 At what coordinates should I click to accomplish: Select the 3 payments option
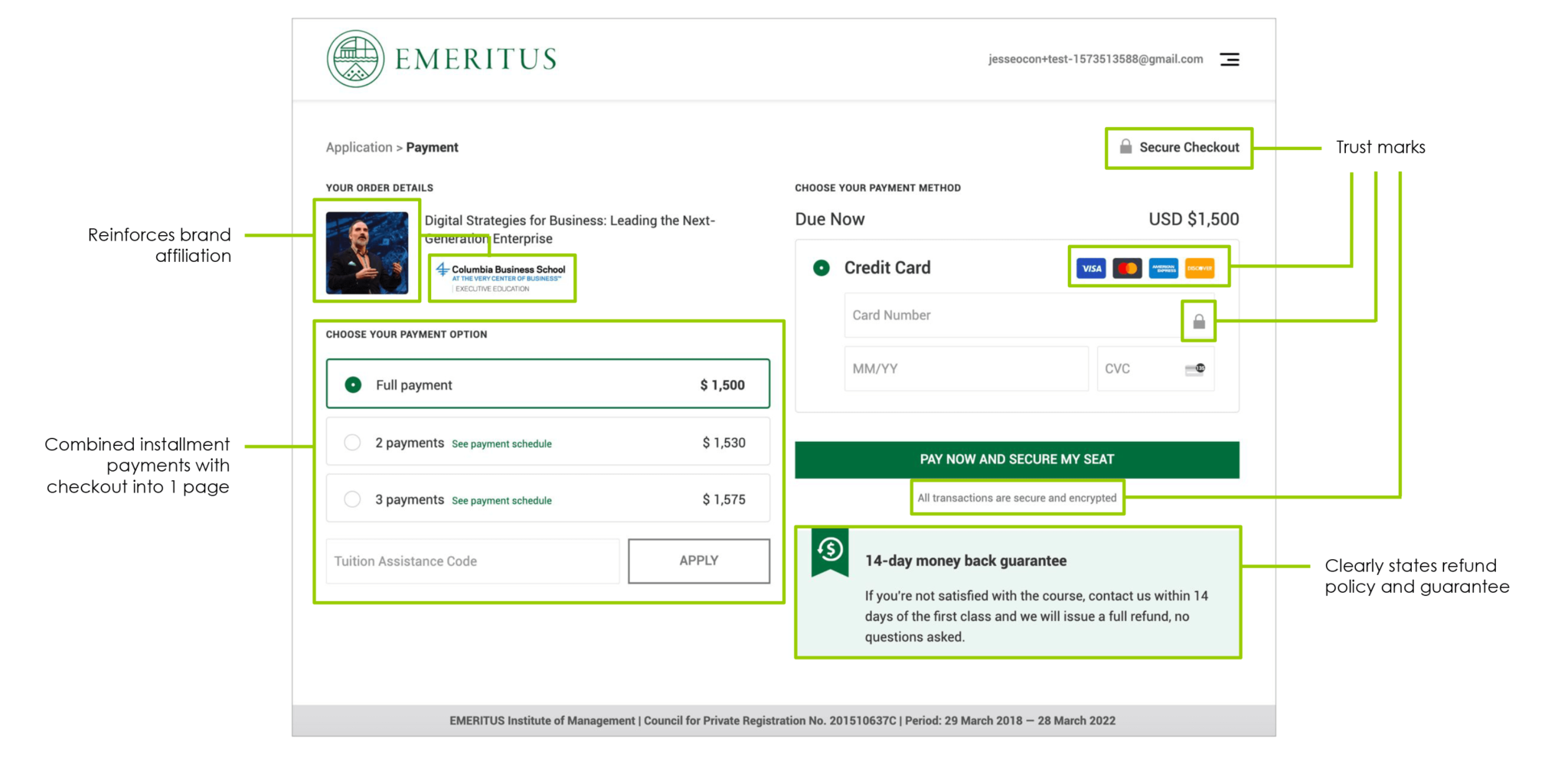point(548,499)
